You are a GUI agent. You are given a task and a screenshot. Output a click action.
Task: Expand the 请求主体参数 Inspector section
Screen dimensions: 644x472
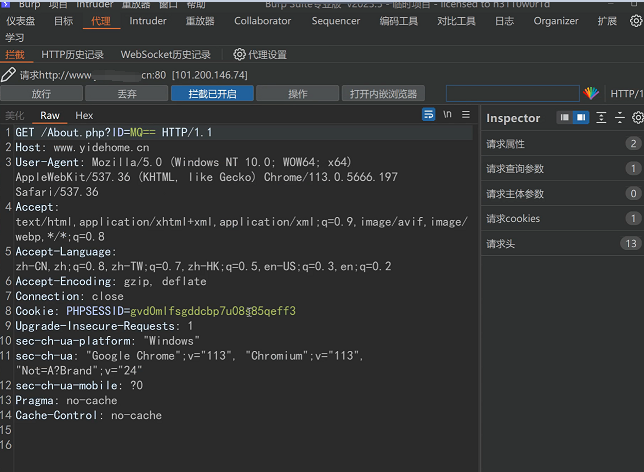pos(563,193)
